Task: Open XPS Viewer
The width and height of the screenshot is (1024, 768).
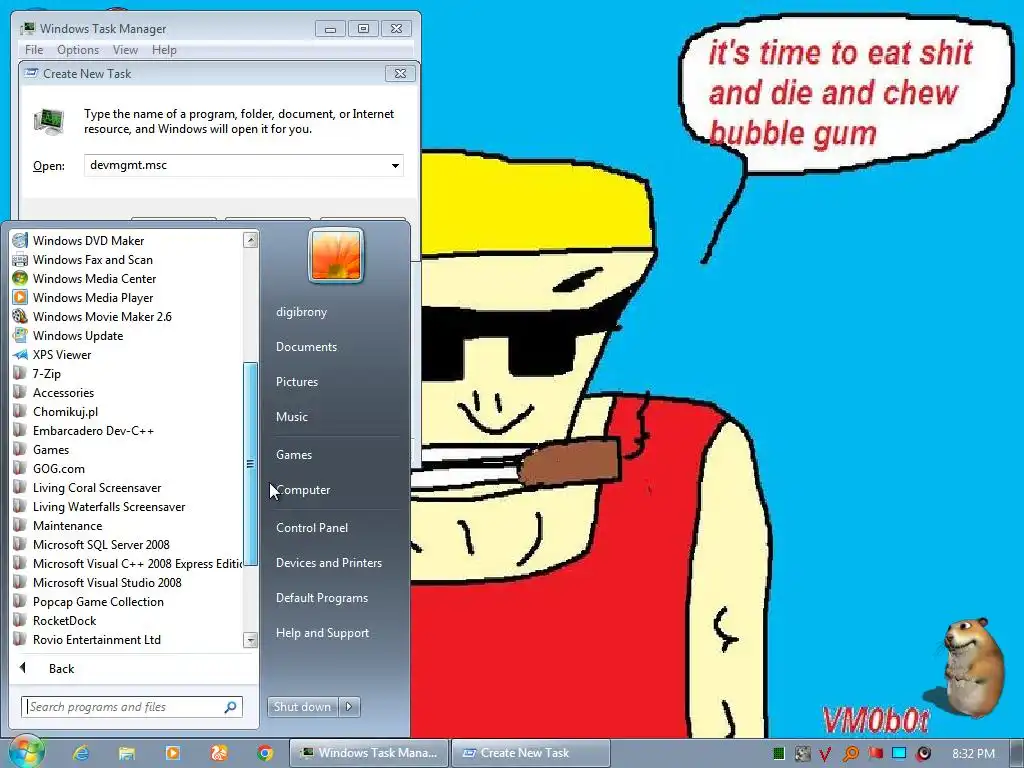Action: (x=61, y=354)
